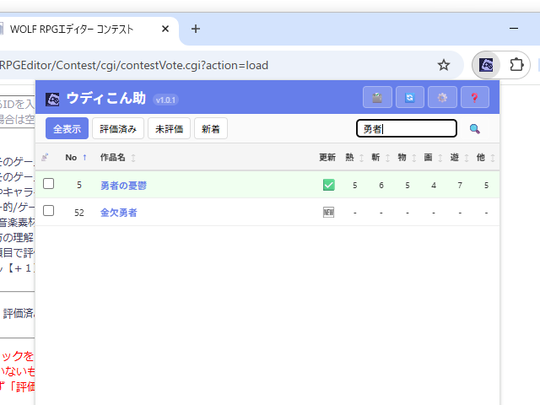Select the 全表示 filter tab
The image size is (540, 405).
(67, 128)
